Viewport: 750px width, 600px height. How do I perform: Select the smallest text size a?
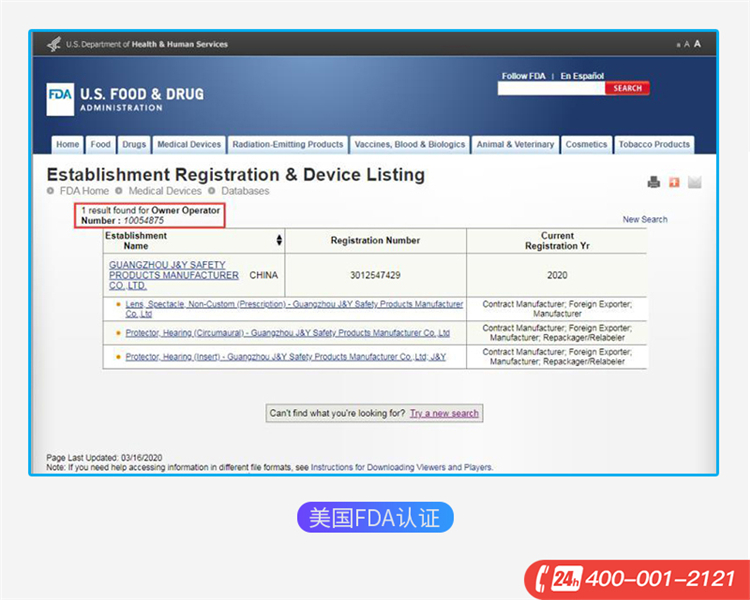[678, 45]
